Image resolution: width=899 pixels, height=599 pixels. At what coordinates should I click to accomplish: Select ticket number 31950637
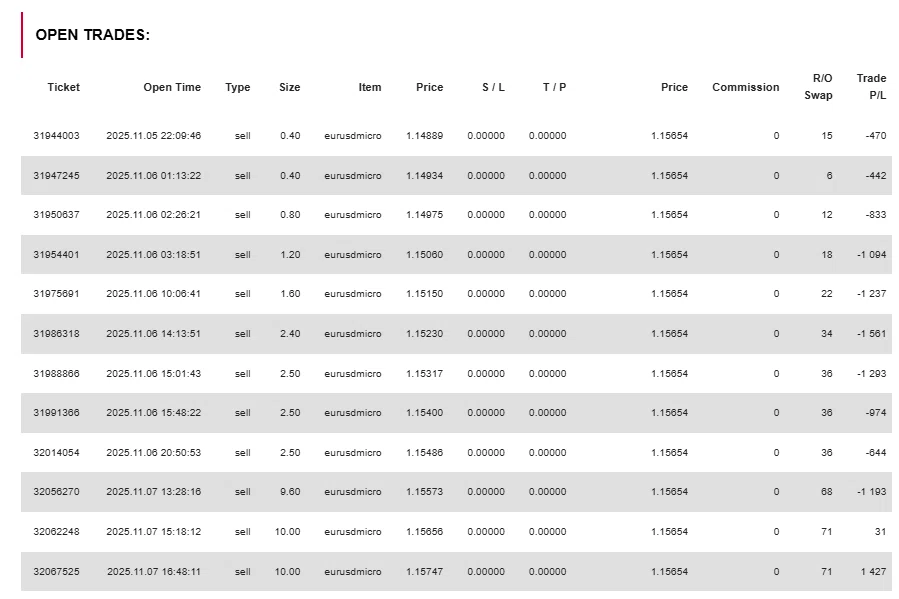56,215
